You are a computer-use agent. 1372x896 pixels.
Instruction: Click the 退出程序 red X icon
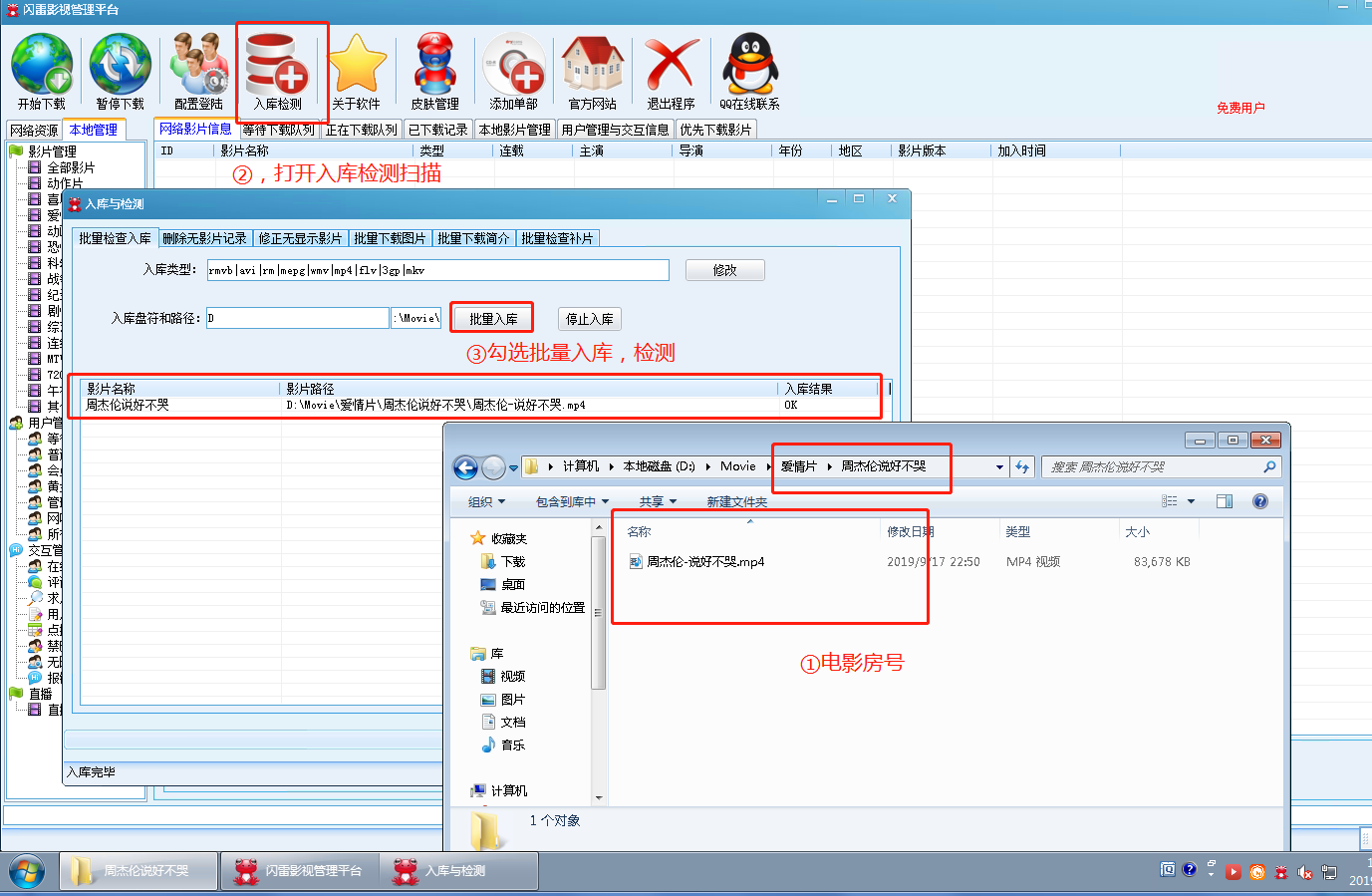(671, 66)
